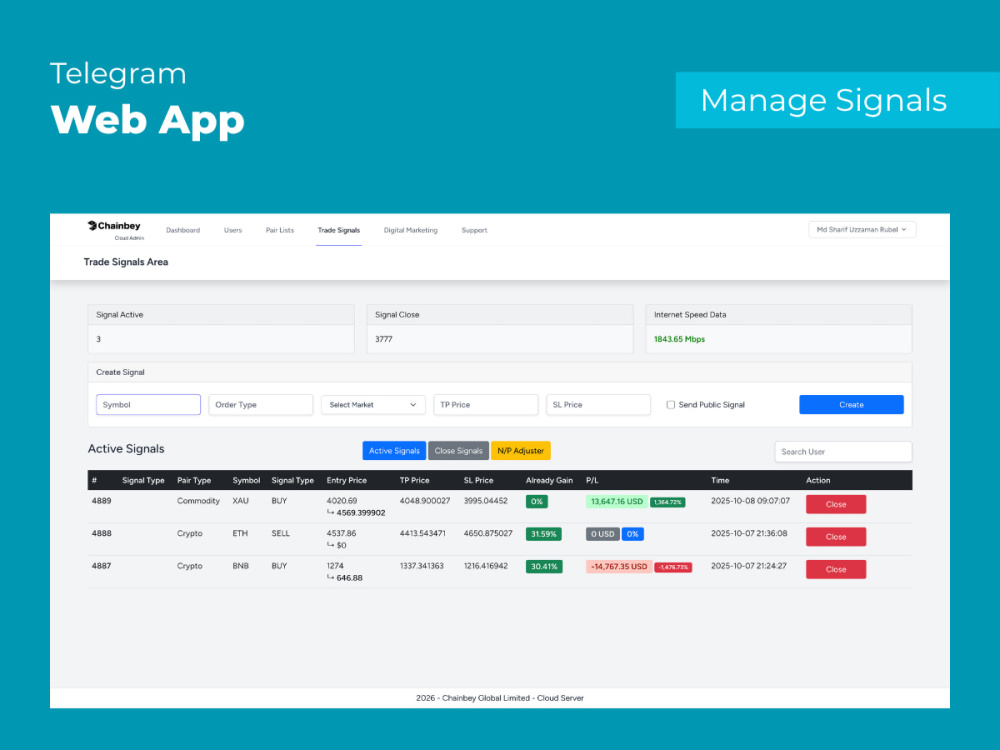
Task: Click the Search User field
Action: tap(843, 452)
